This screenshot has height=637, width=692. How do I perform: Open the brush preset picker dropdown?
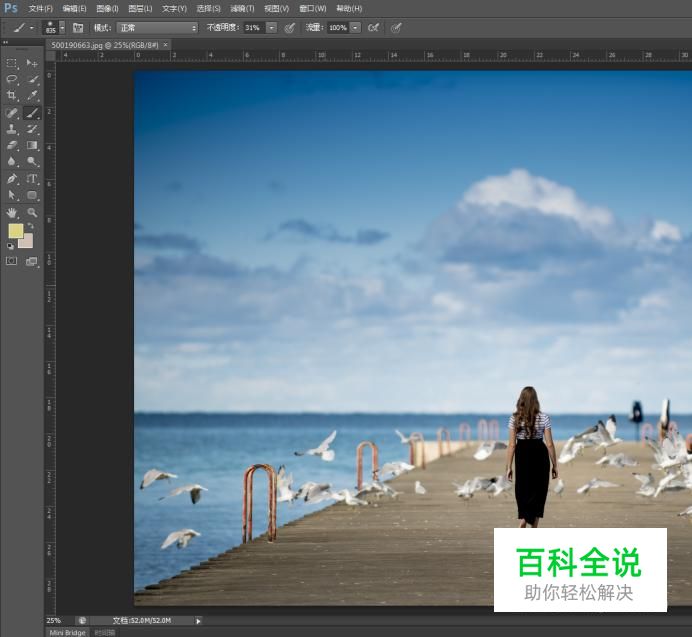point(62,27)
